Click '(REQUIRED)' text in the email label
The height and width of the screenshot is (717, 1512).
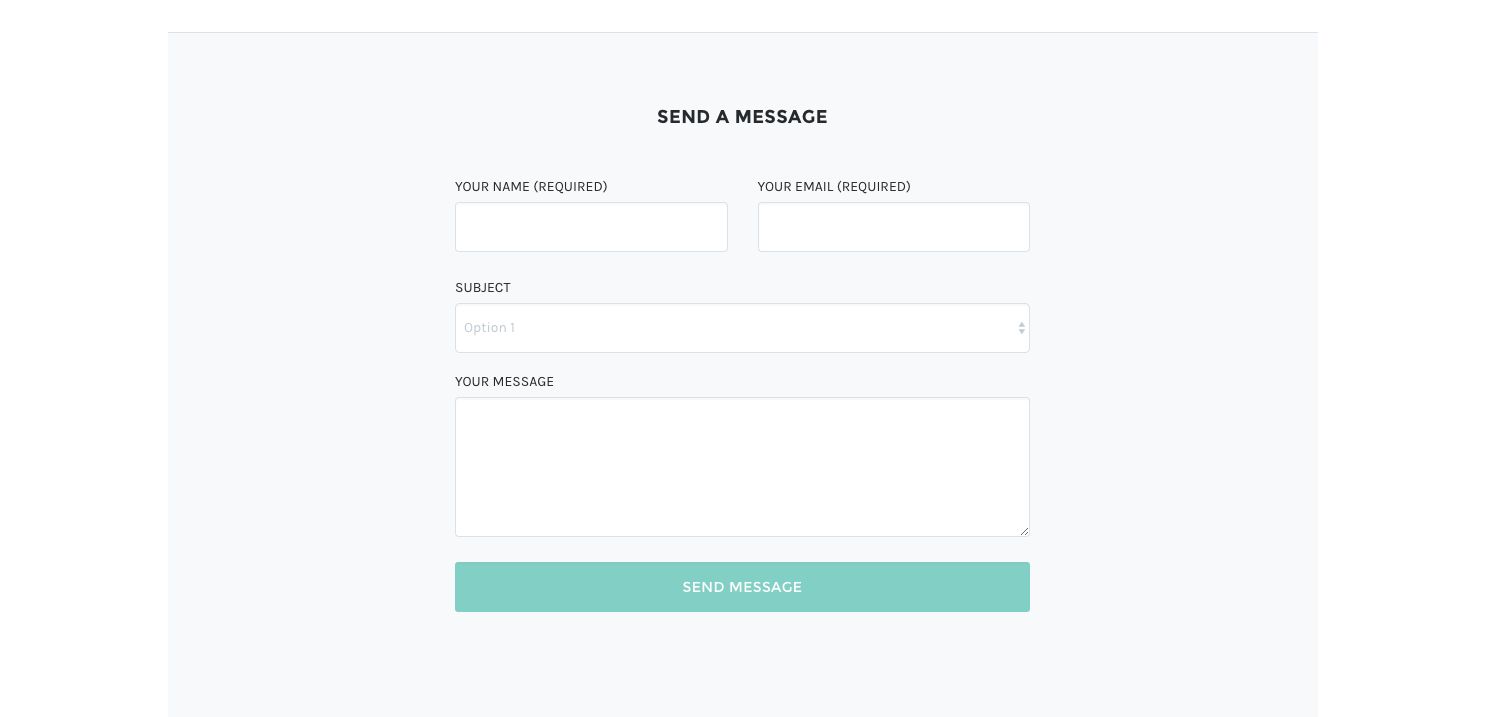pyautogui.click(x=873, y=187)
